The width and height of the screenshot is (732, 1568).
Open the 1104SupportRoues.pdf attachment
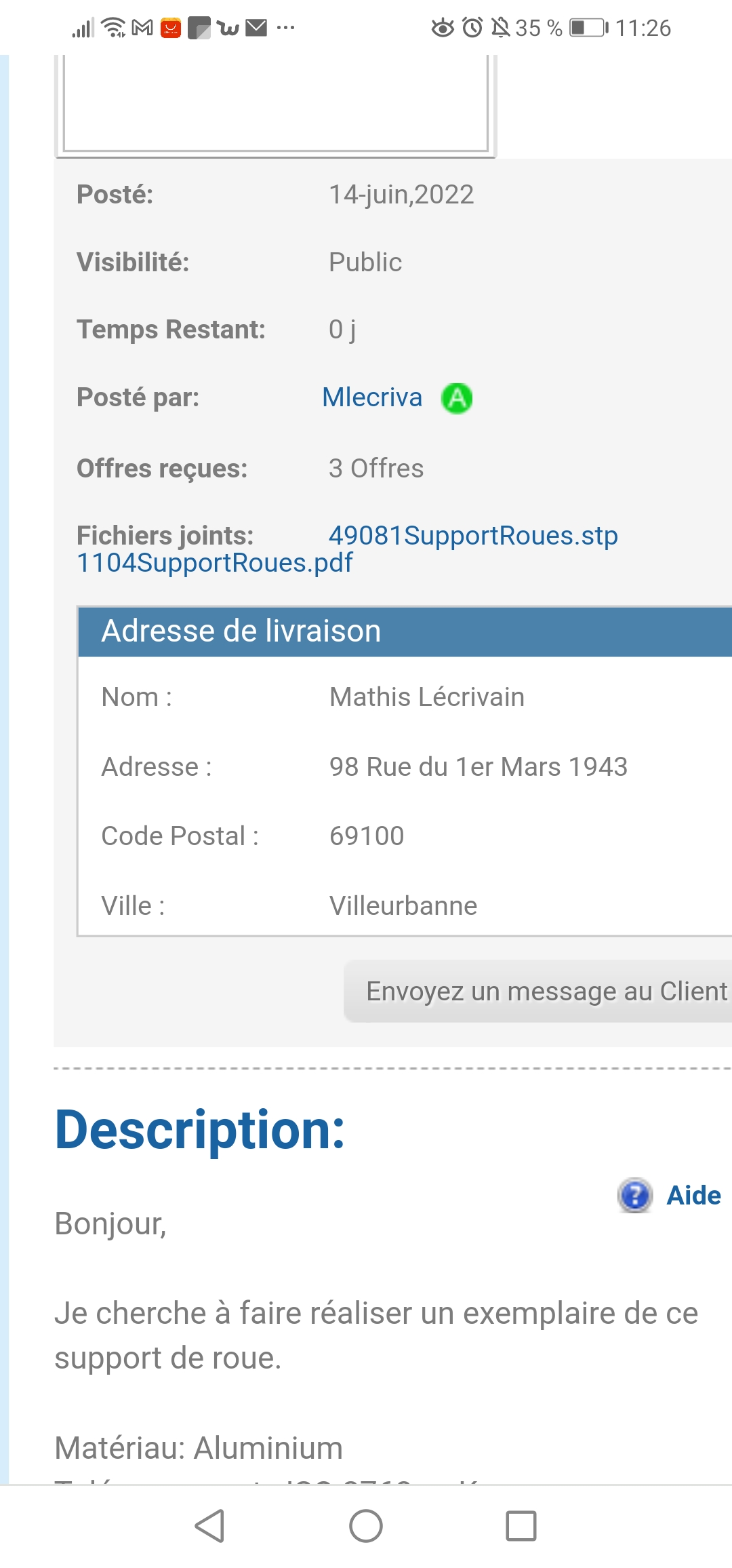[x=215, y=563]
